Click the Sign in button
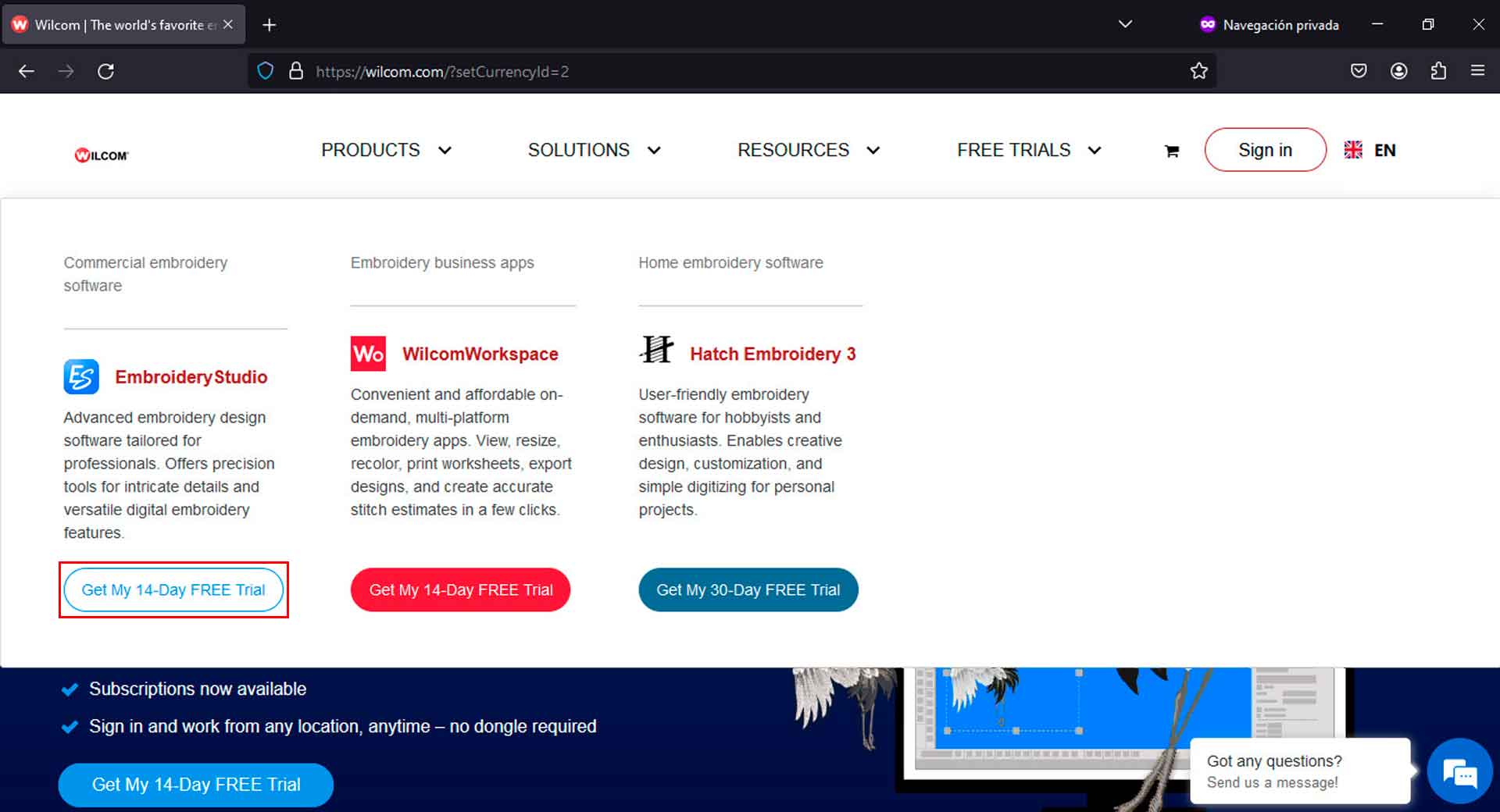The width and height of the screenshot is (1500, 812). (1265, 150)
